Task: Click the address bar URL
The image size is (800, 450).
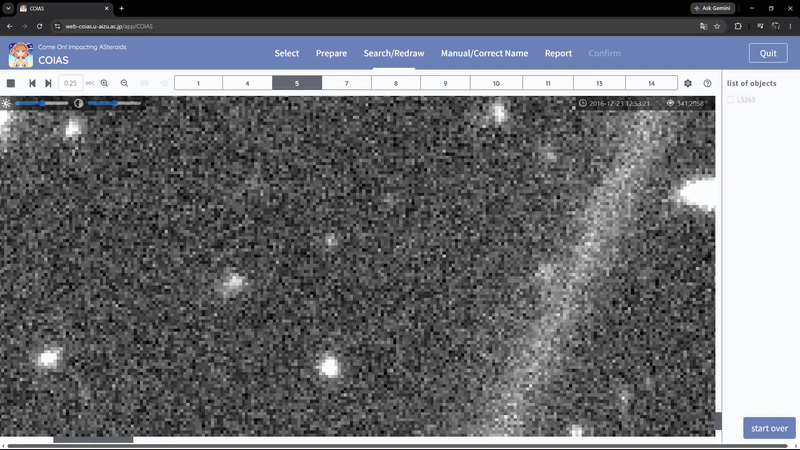Action: [109, 26]
